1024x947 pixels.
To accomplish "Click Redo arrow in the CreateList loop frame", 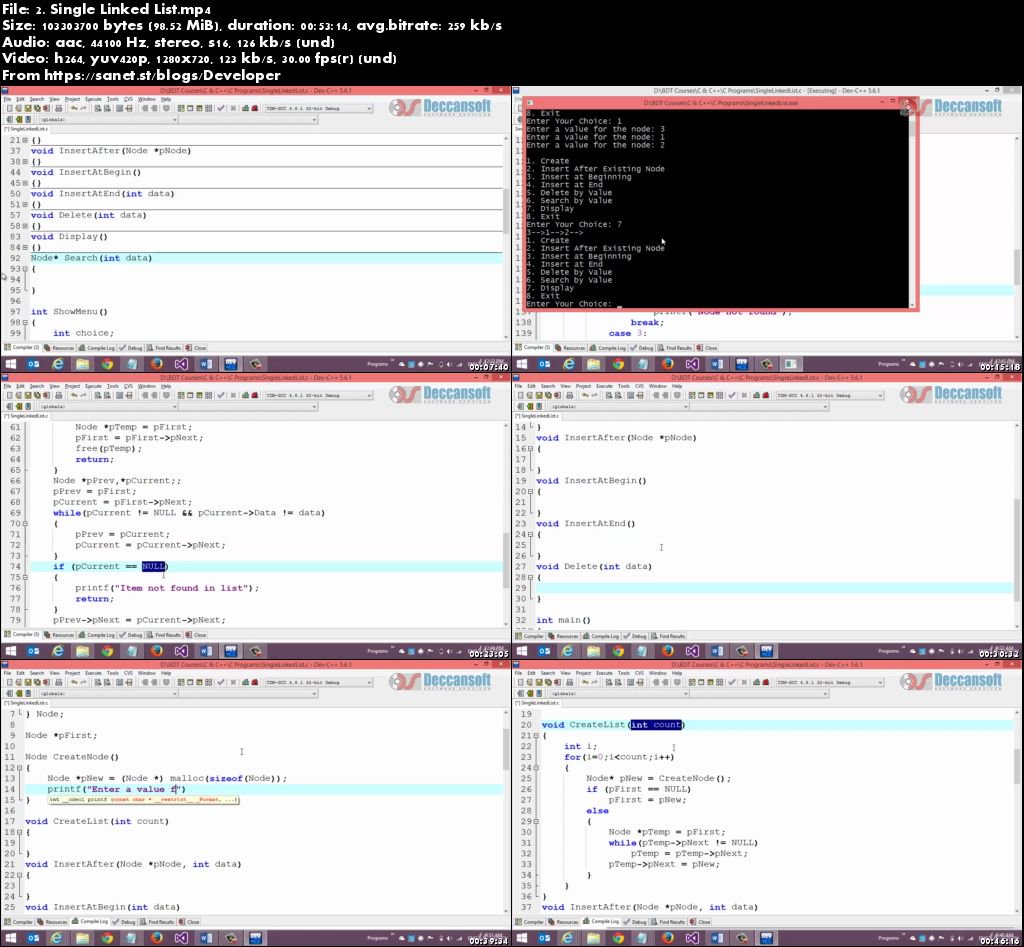I will tap(594, 682).
